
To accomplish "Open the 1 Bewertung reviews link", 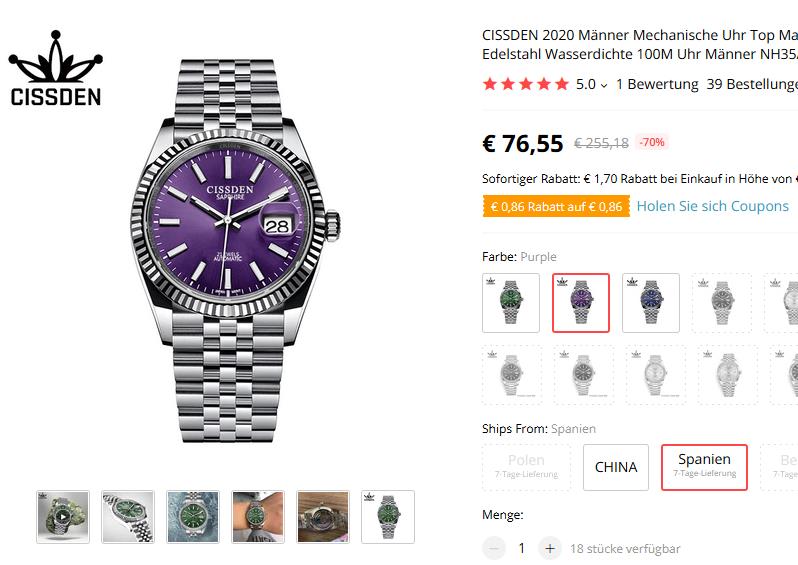I will (x=657, y=84).
